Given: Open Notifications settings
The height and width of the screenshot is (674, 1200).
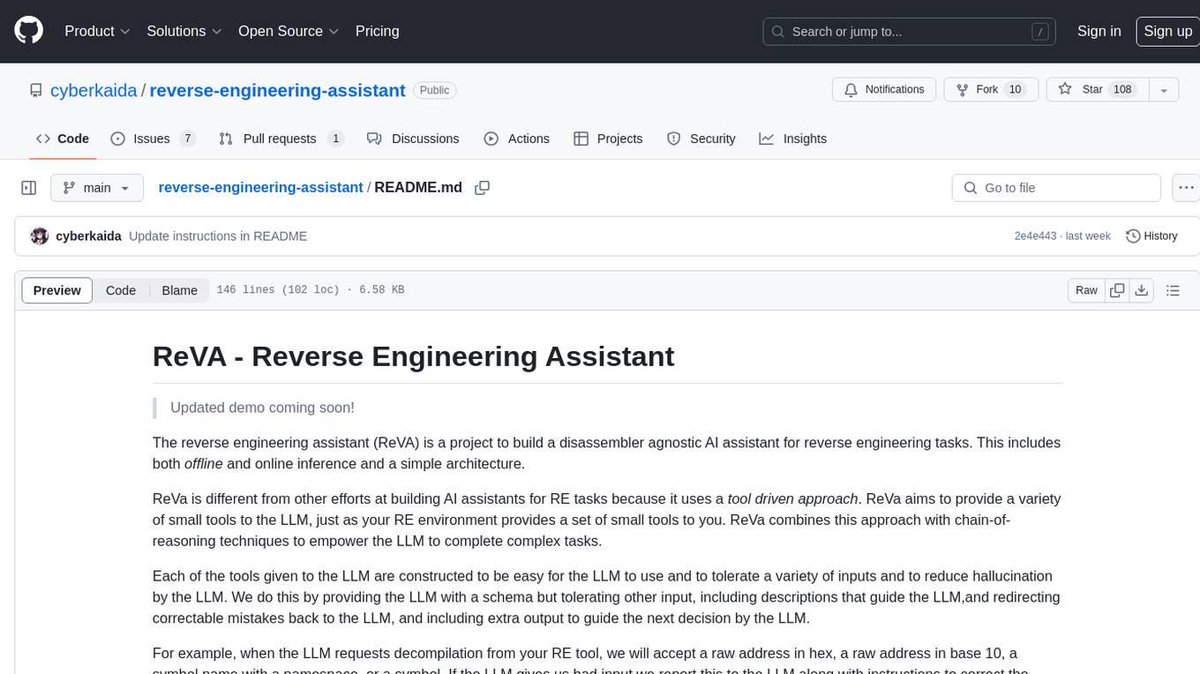Looking at the screenshot, I should 884,90.
